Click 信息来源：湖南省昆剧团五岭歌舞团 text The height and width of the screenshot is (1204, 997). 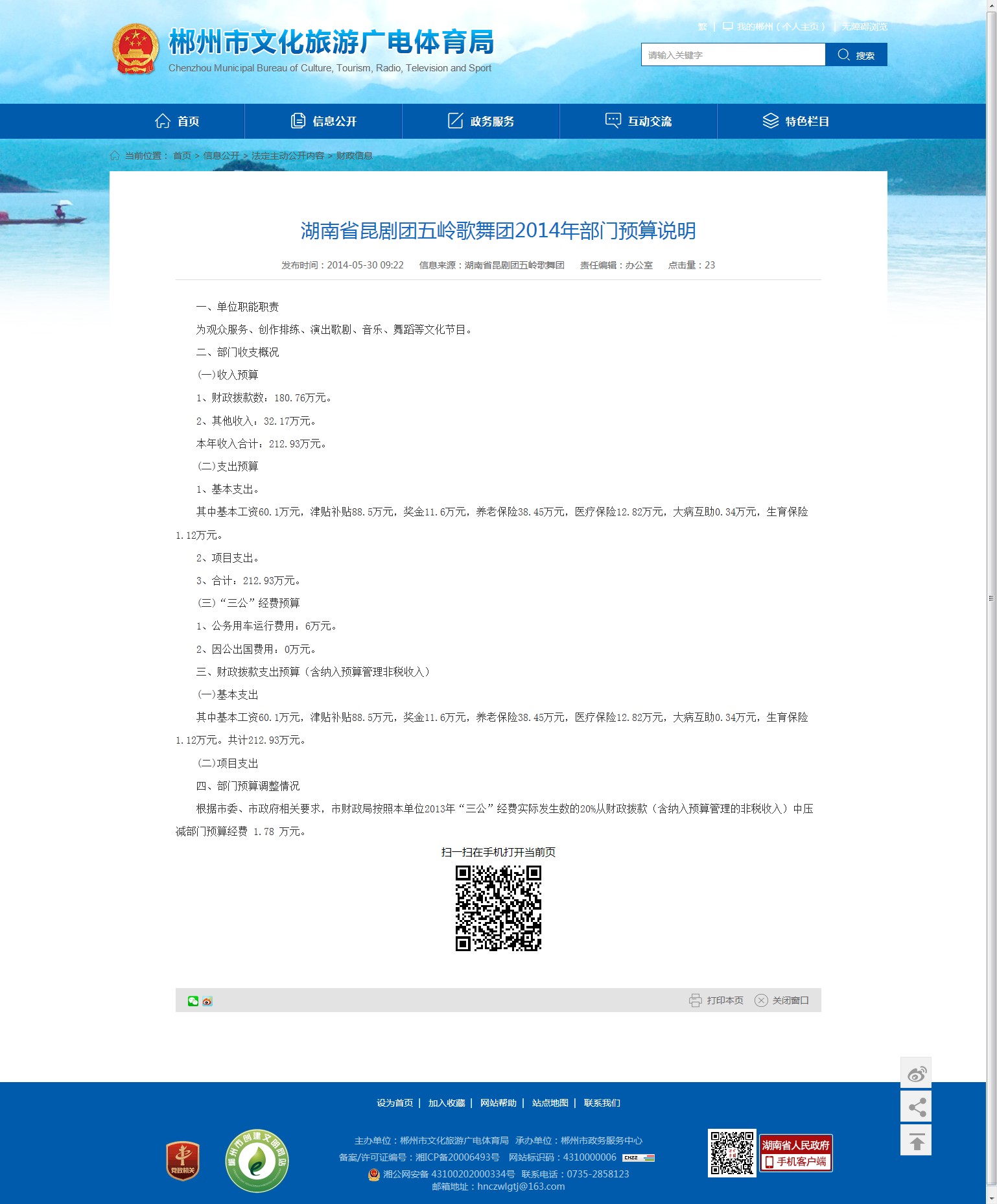492,265
